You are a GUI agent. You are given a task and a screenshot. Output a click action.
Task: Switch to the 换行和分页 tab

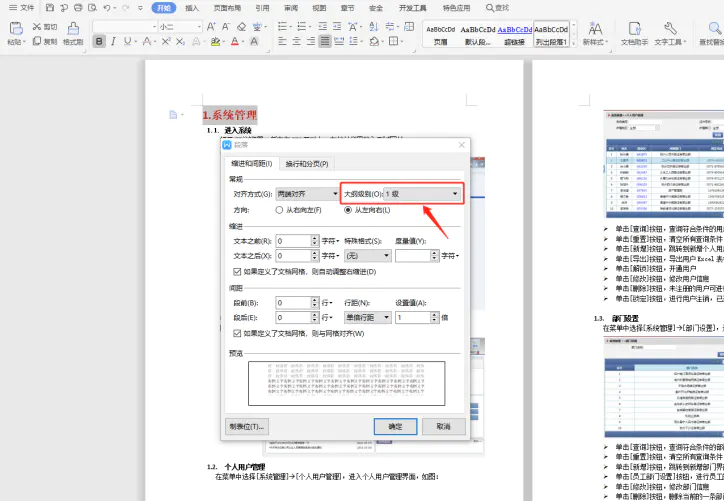click(306, 163)
